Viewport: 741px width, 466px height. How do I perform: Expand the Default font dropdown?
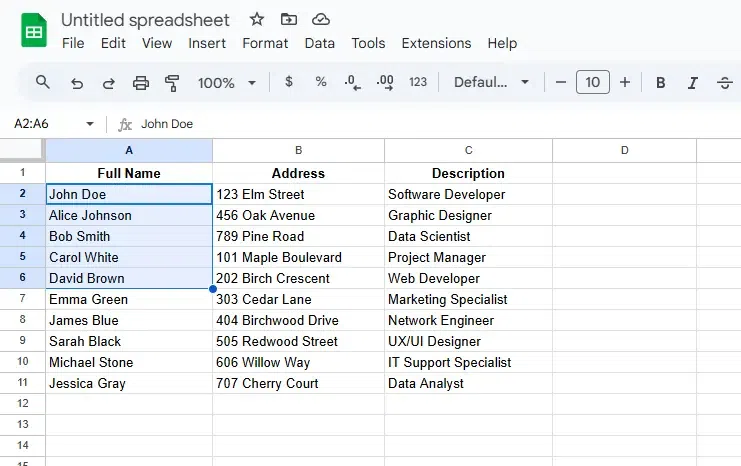pyautogui.click(x=491, y=83)
